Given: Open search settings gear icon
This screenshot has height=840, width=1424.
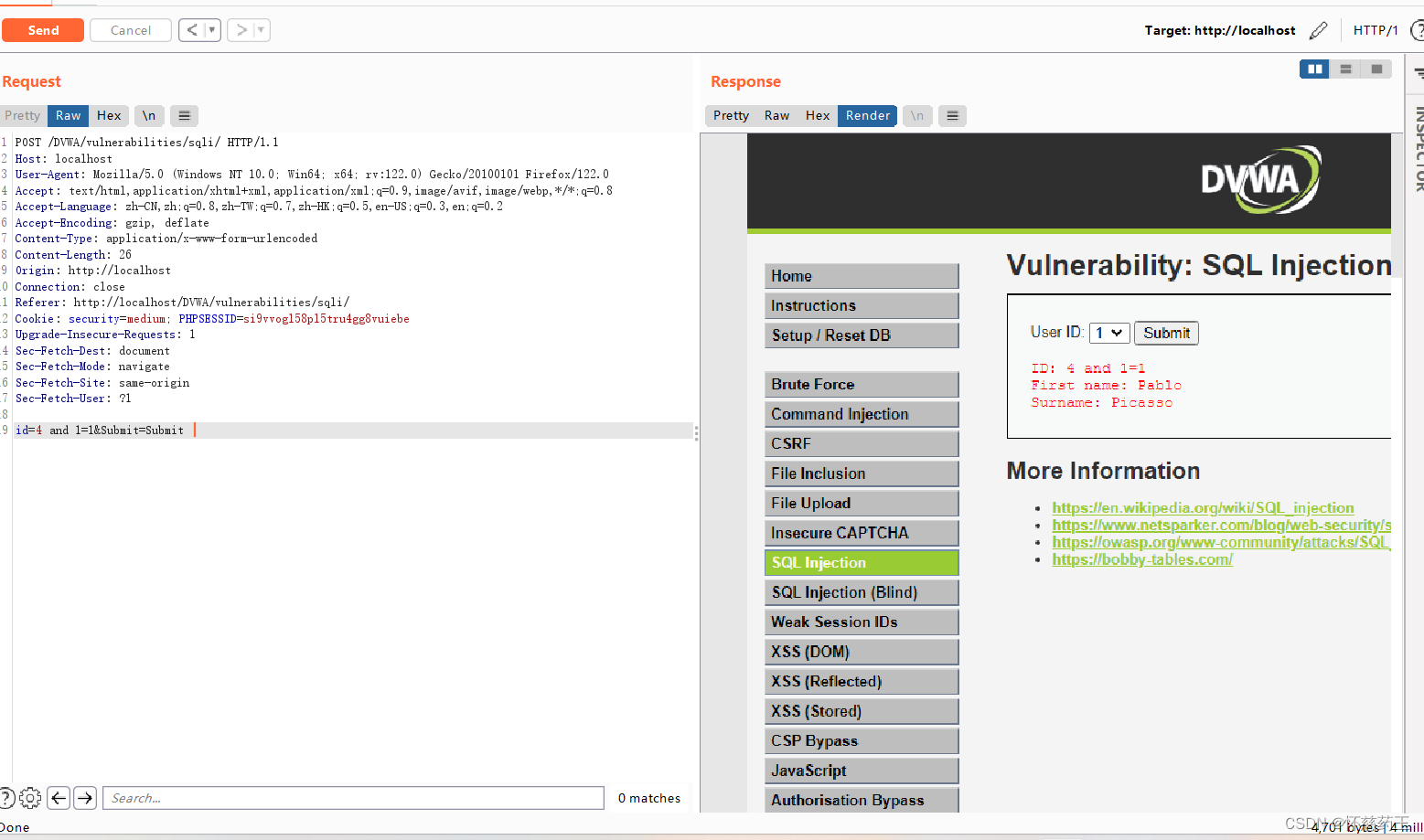Looking at the screenshot, I should coord(30,798).
